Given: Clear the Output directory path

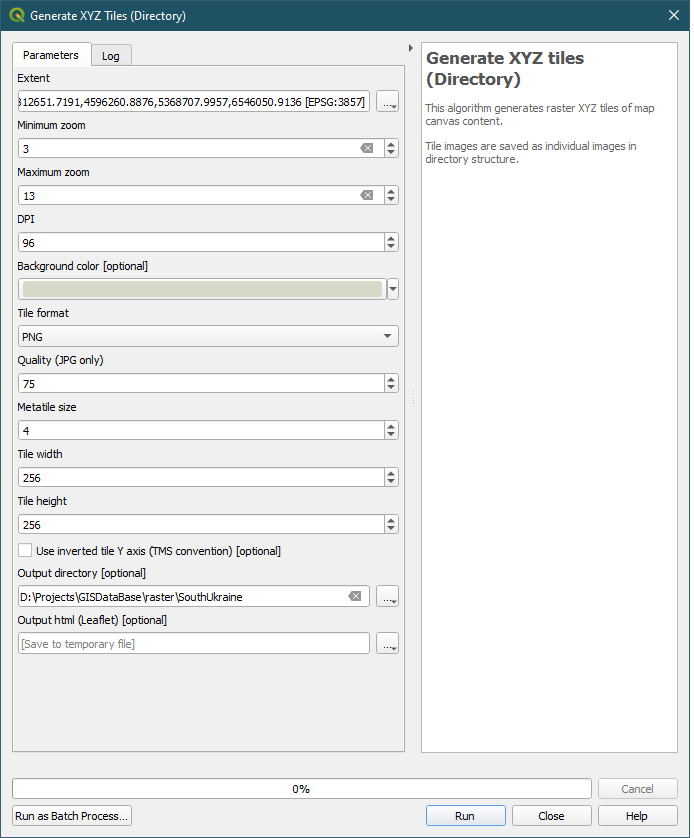Looking at the screenshot, I should (355, 596).
